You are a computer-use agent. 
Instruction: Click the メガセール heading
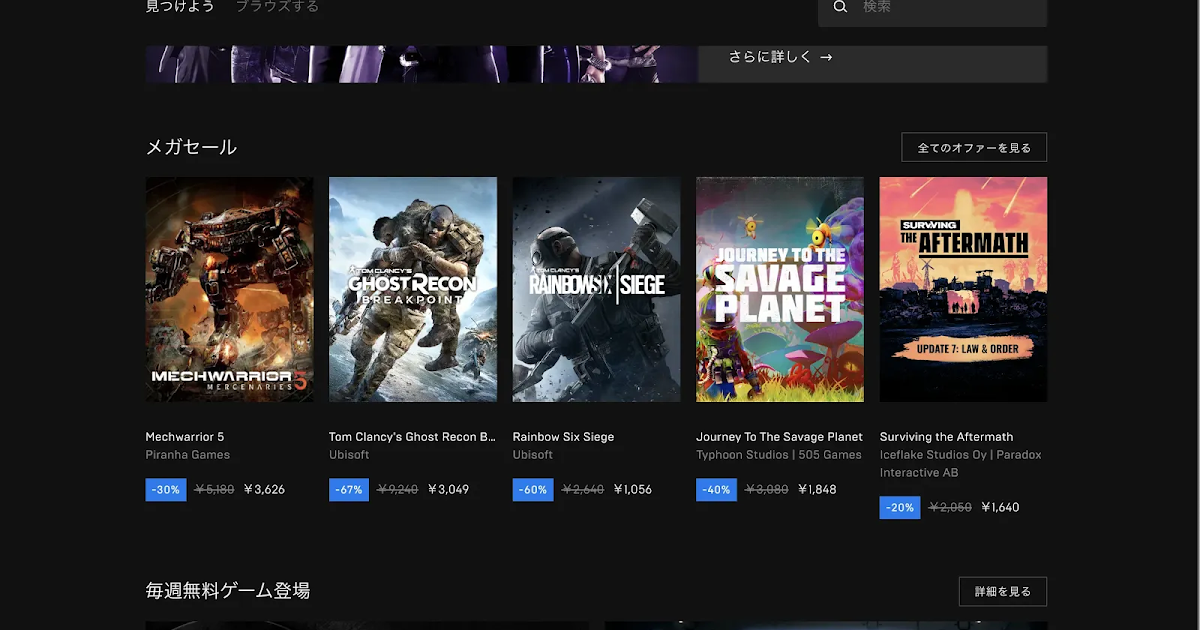click(x=191, y=147)
